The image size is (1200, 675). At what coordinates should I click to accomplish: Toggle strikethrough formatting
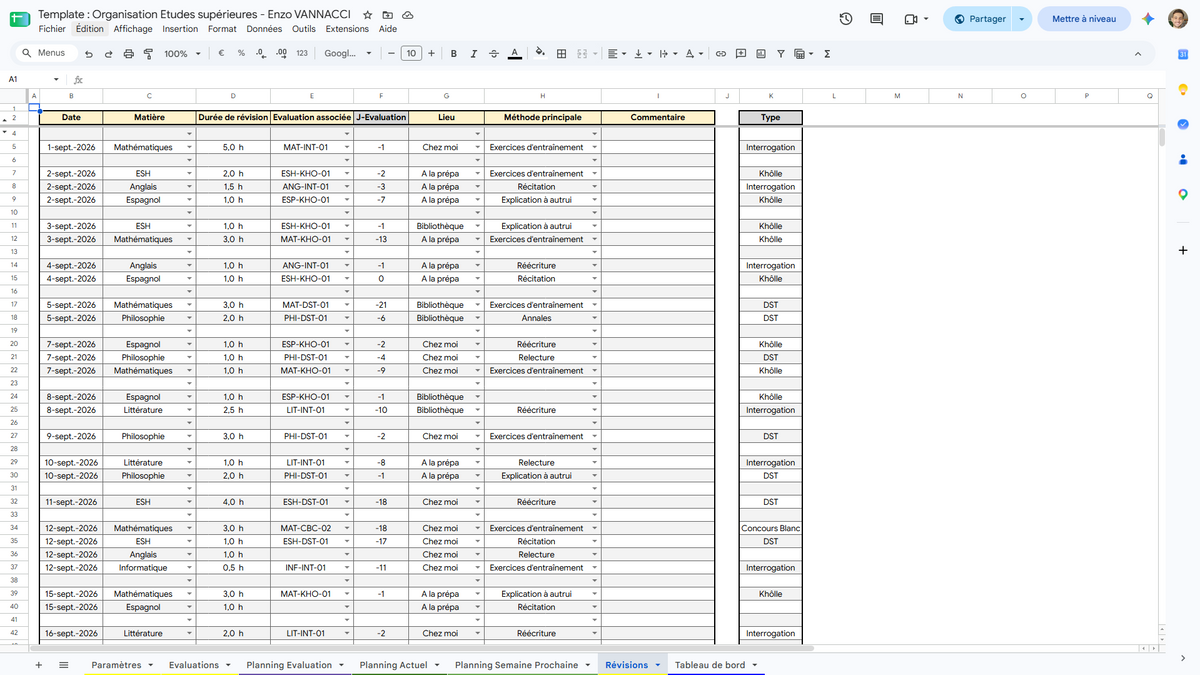pyautogui.click(x=493, y=54)
